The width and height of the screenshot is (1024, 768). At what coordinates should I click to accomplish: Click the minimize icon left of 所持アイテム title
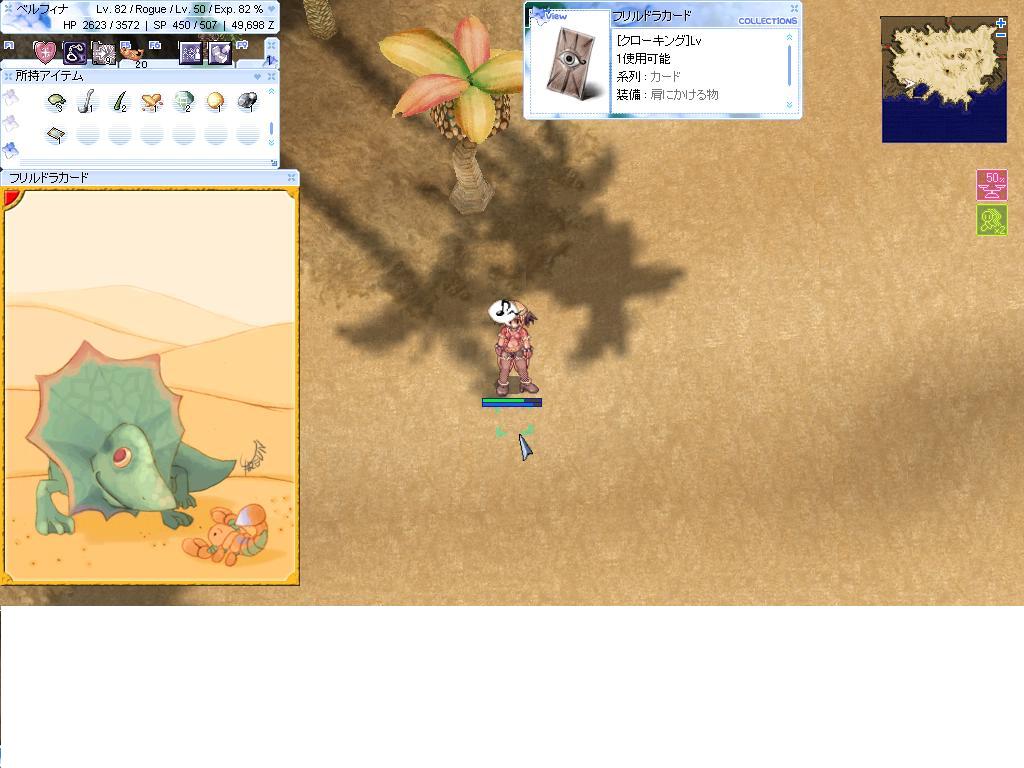click(8, 76)
